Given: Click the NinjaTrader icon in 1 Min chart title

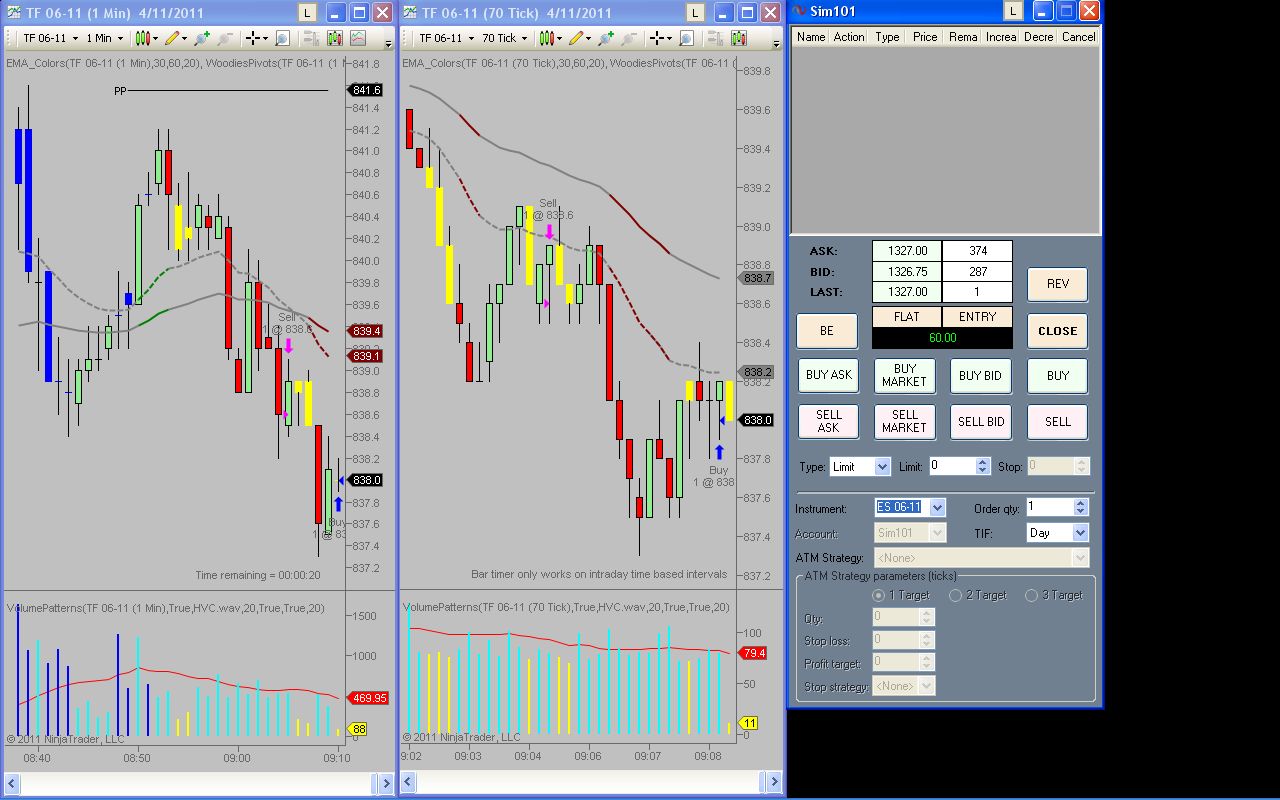Looking at the screenshot, I should (x=14, y=13).
